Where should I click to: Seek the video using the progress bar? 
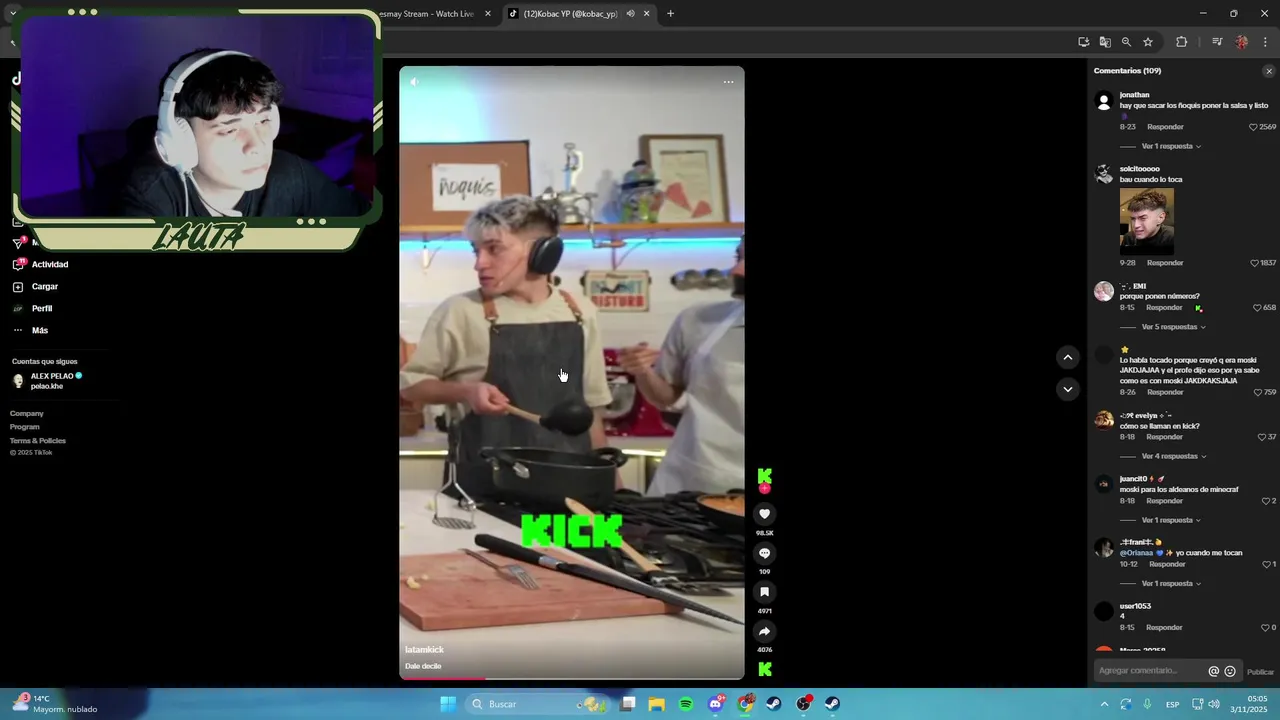572,678
